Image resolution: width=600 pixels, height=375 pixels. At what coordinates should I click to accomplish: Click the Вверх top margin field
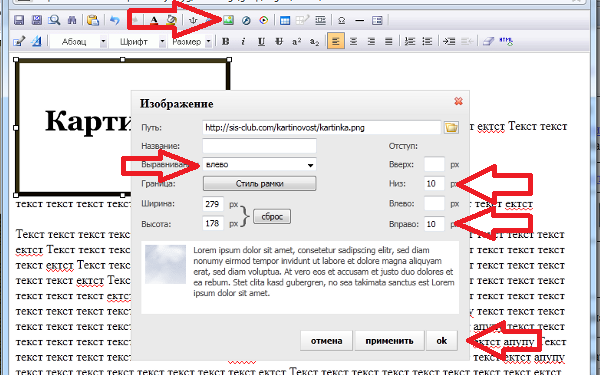tap(434, 165)
